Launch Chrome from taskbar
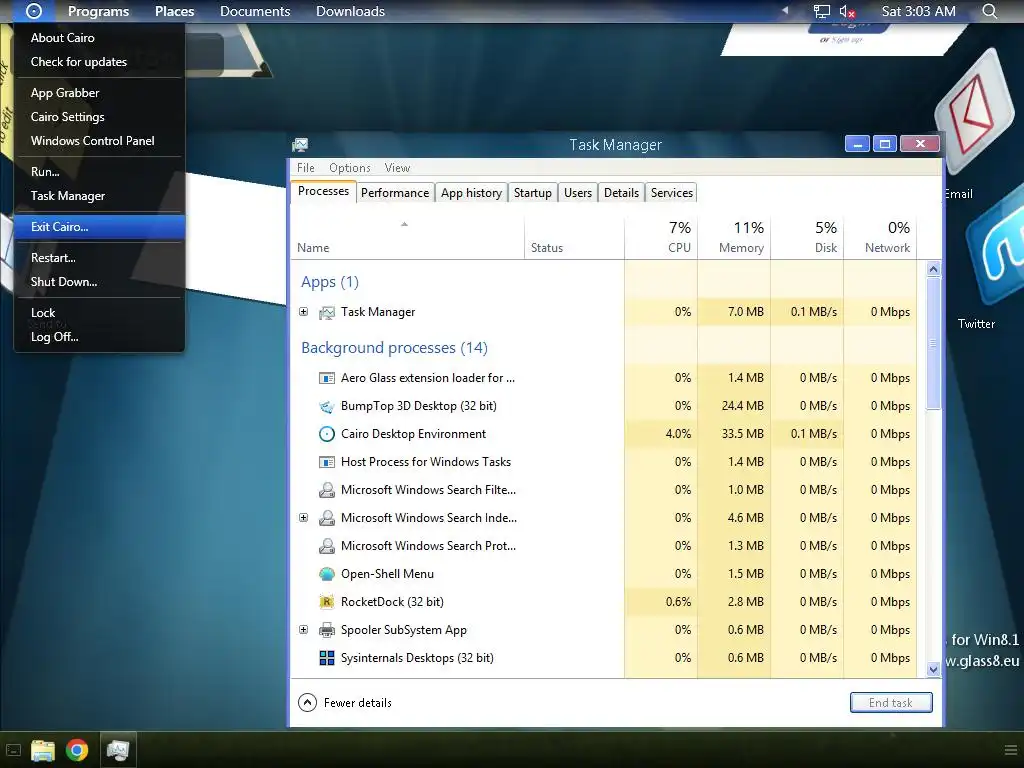 (x=77, y=750)
